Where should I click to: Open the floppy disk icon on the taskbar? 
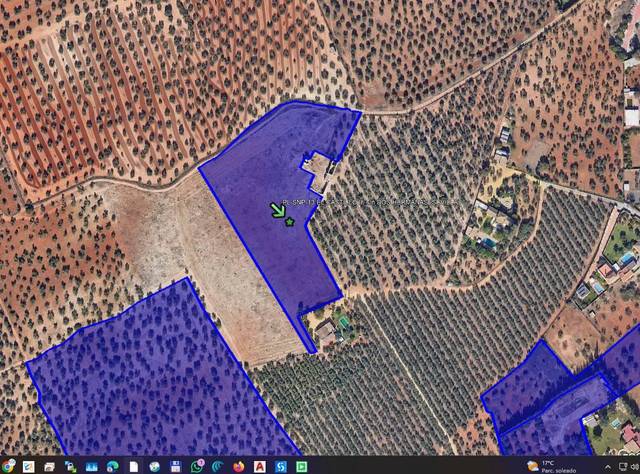click(176, 466)
